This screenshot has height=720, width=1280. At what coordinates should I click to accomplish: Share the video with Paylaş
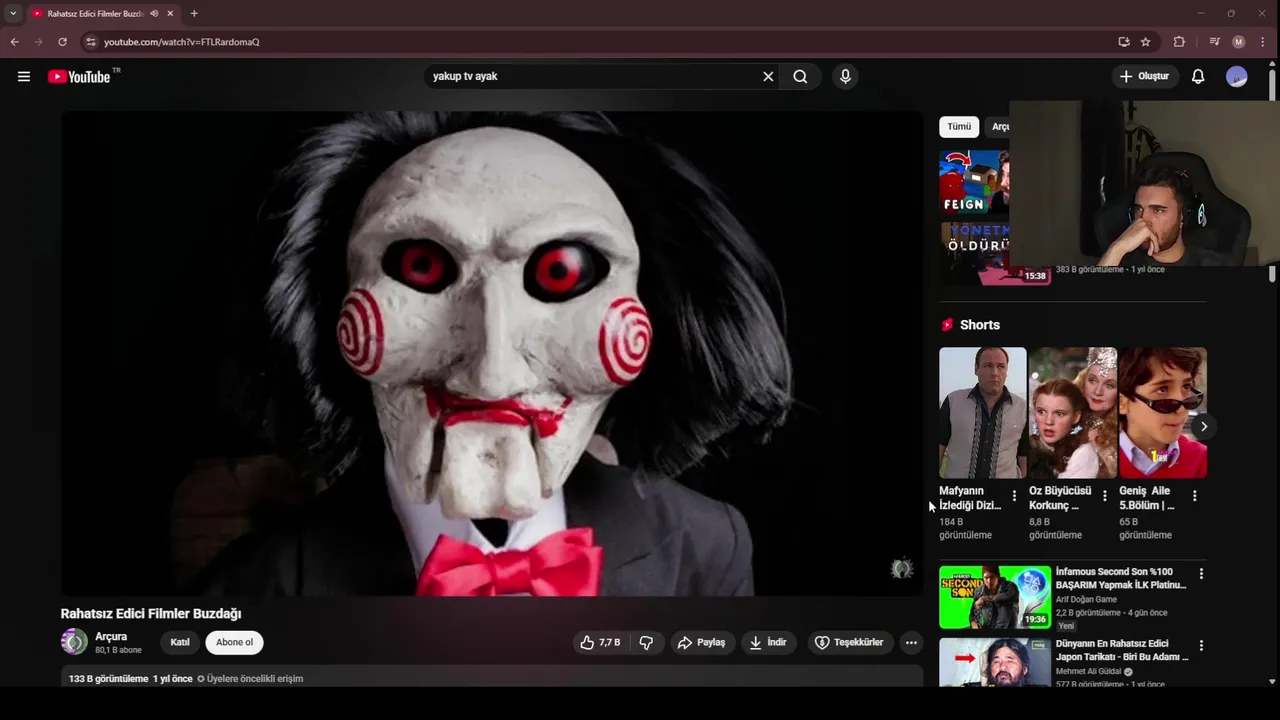(701, 642)
